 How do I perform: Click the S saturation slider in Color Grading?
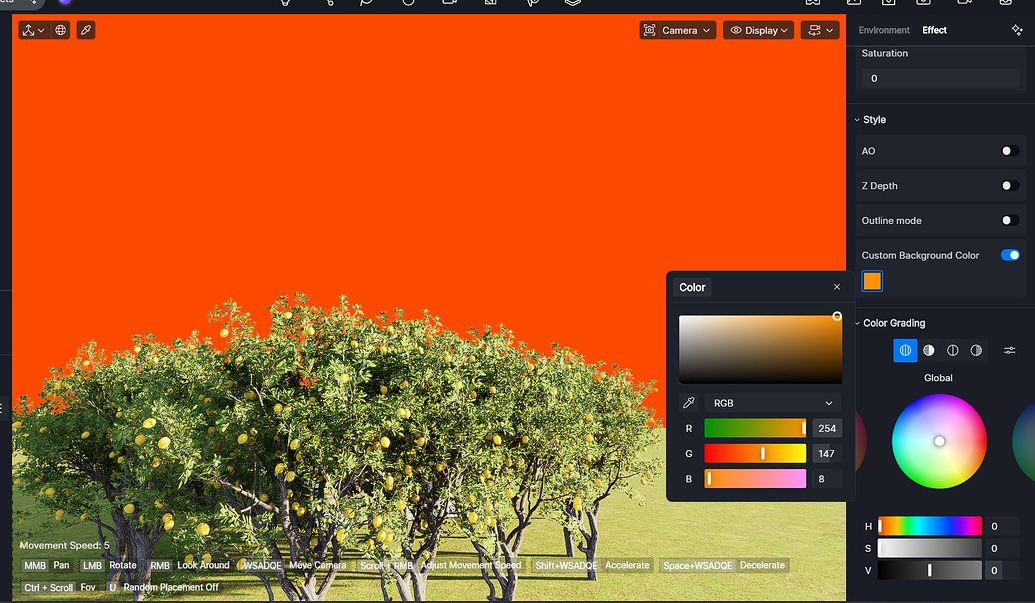click(x=929, y=548)
